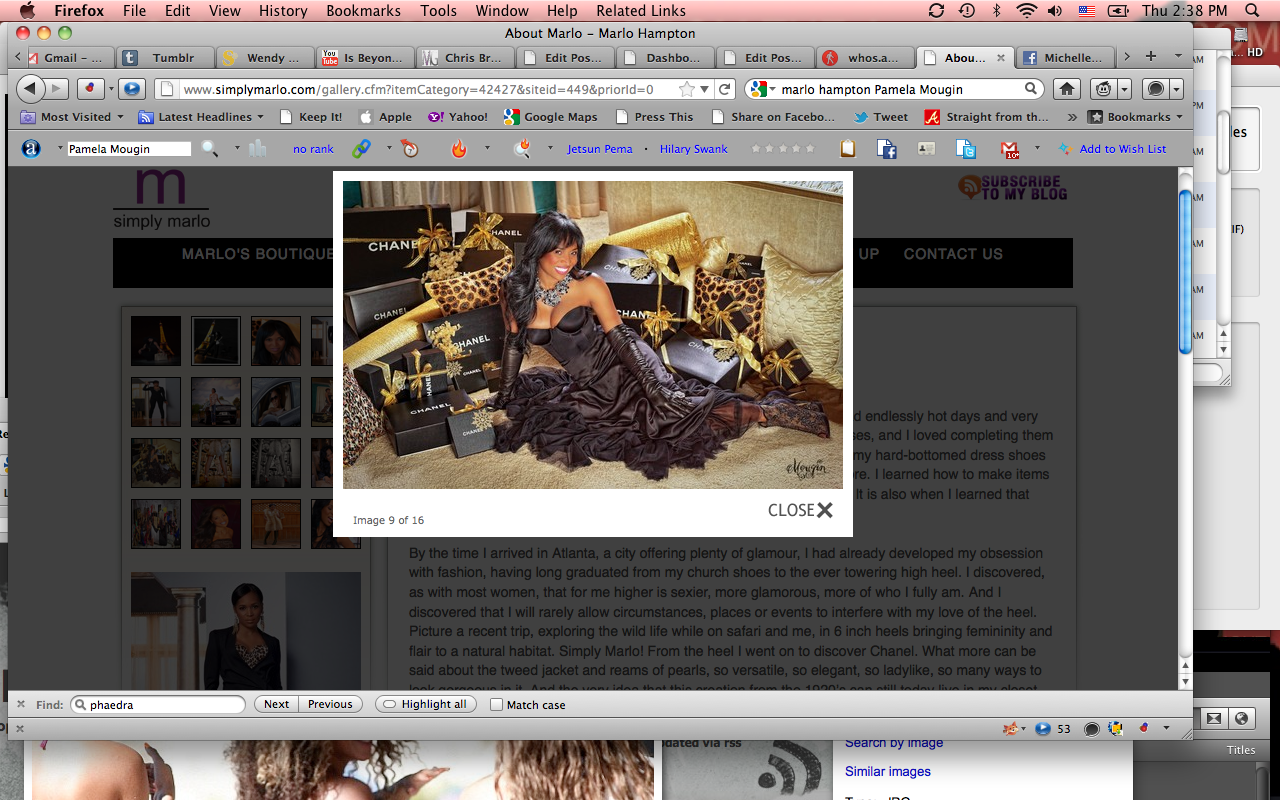Reload the page with the refresh icon

click(726, 89)
